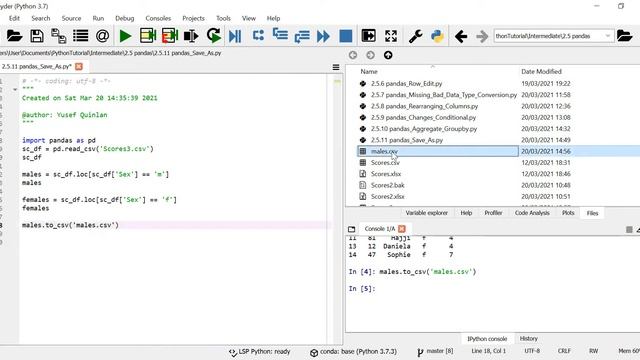Viewport: 640px width, 360px height.
Task: Click the git master branch status
Action: (435, 351)
